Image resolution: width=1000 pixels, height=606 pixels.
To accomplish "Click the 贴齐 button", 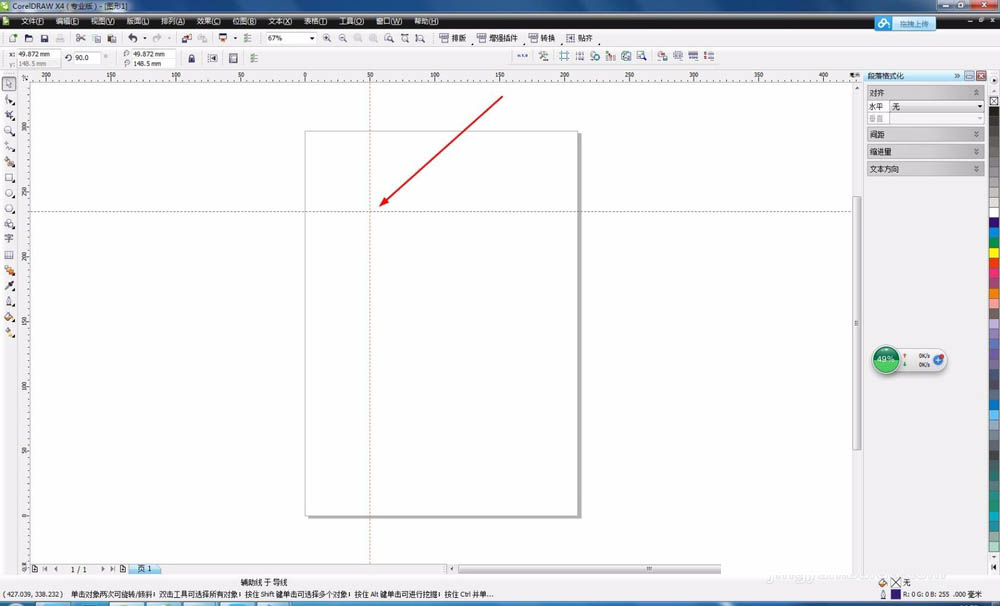I will point(579,38).
